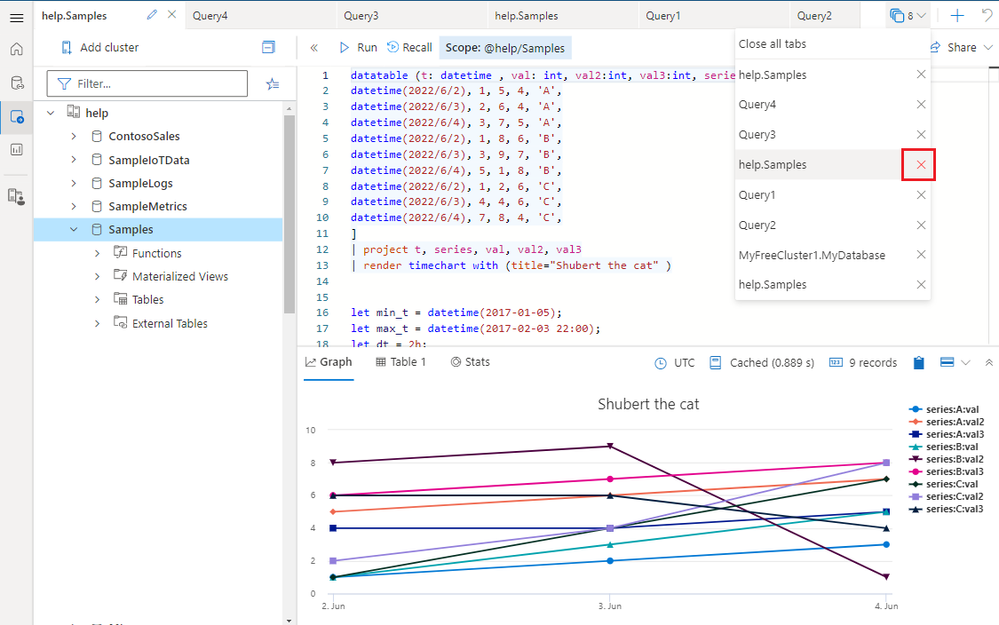Close Query4 from tabs list
Screen dimensions: 999x625
coord(921,104)
